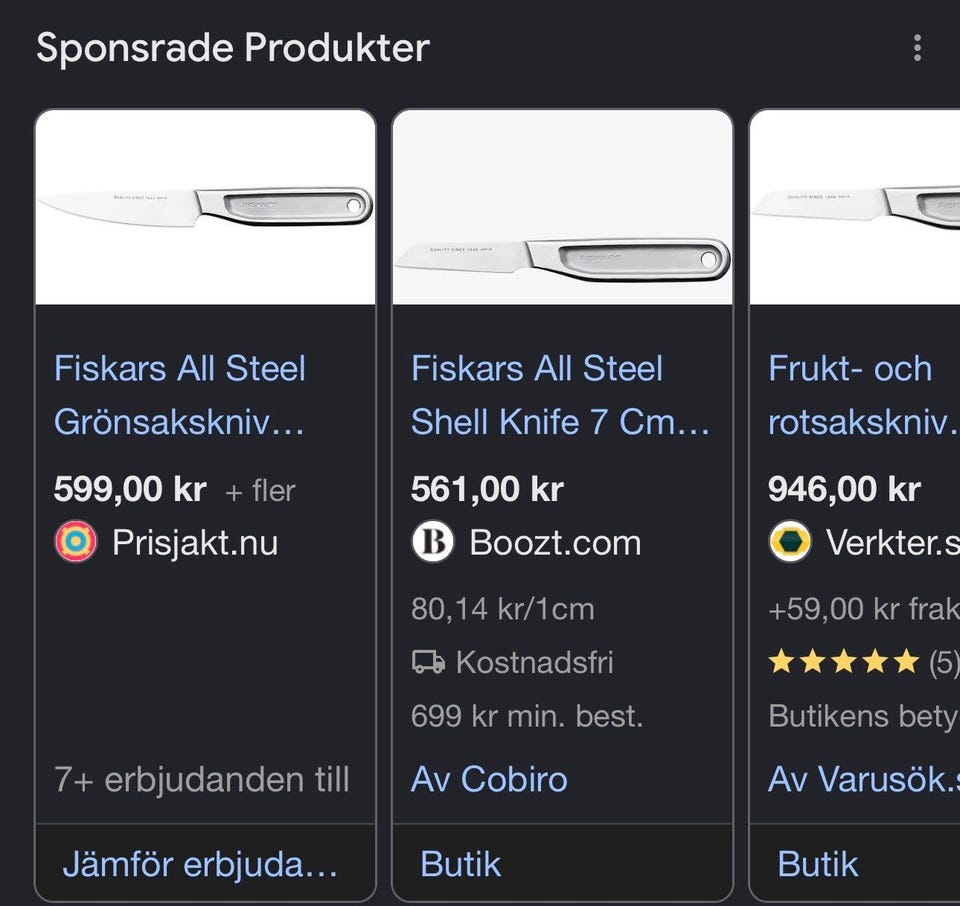This screenshot has height=906, width=960.
Task: Open Fiskars All Steel Grönsakskniv product image
Action: (205, 207)
